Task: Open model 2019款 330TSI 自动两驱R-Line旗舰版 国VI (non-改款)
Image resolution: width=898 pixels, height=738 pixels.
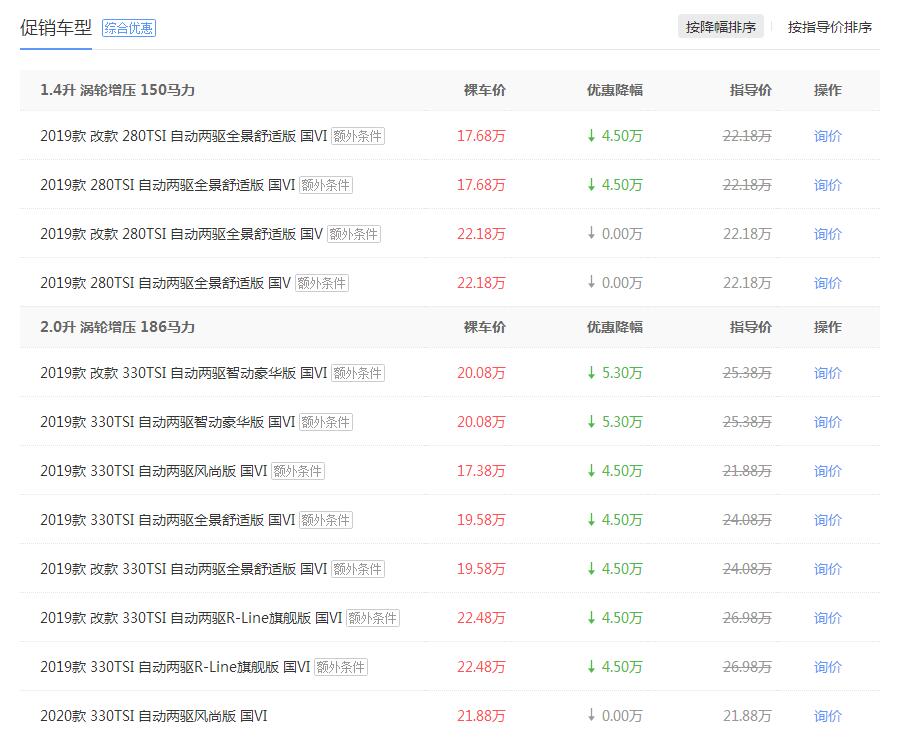Action: point(175,667)
